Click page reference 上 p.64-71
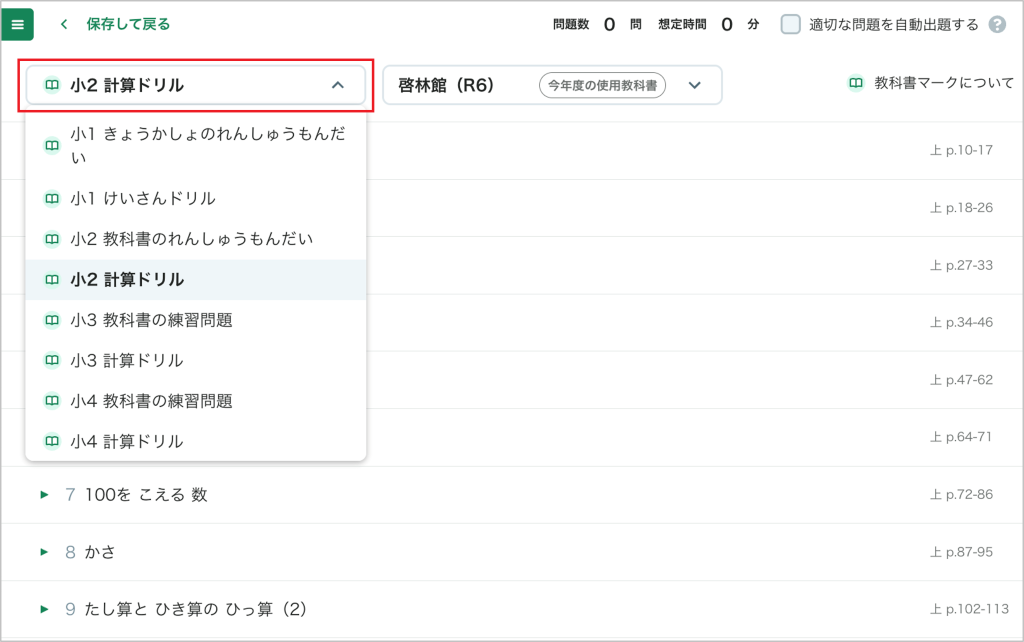The width and height of the screenshot is (1024, 642). [x=961, y=437]
